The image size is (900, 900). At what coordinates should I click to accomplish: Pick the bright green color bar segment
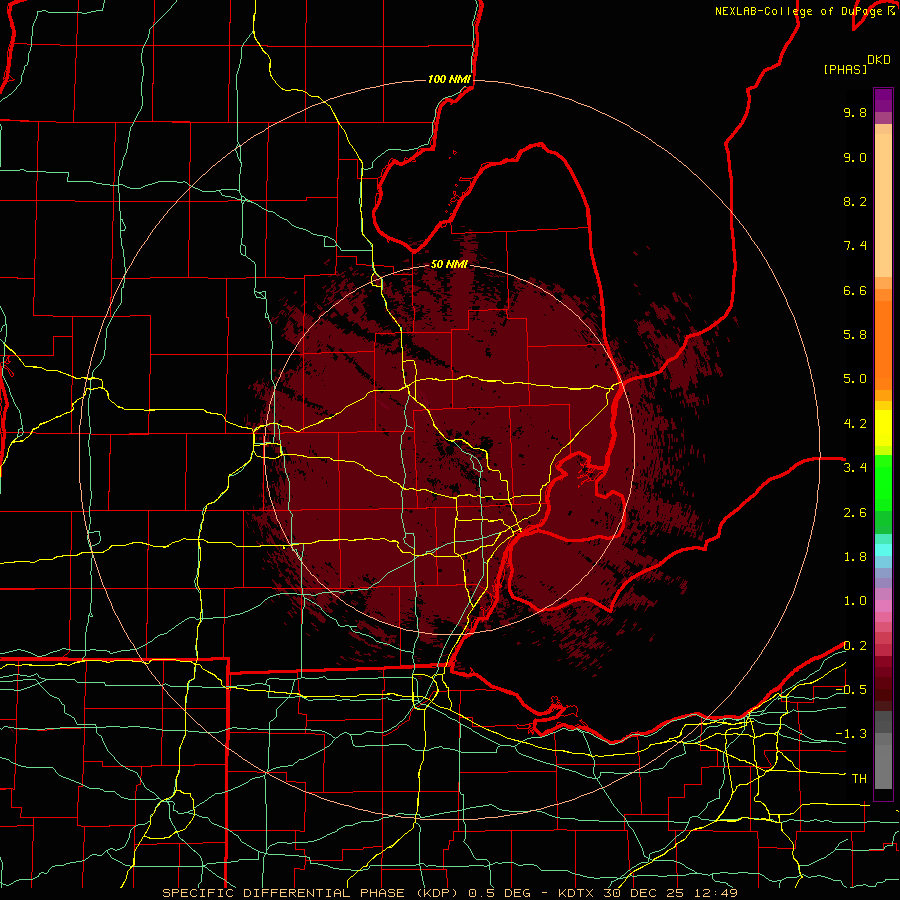tap(883, 482)
